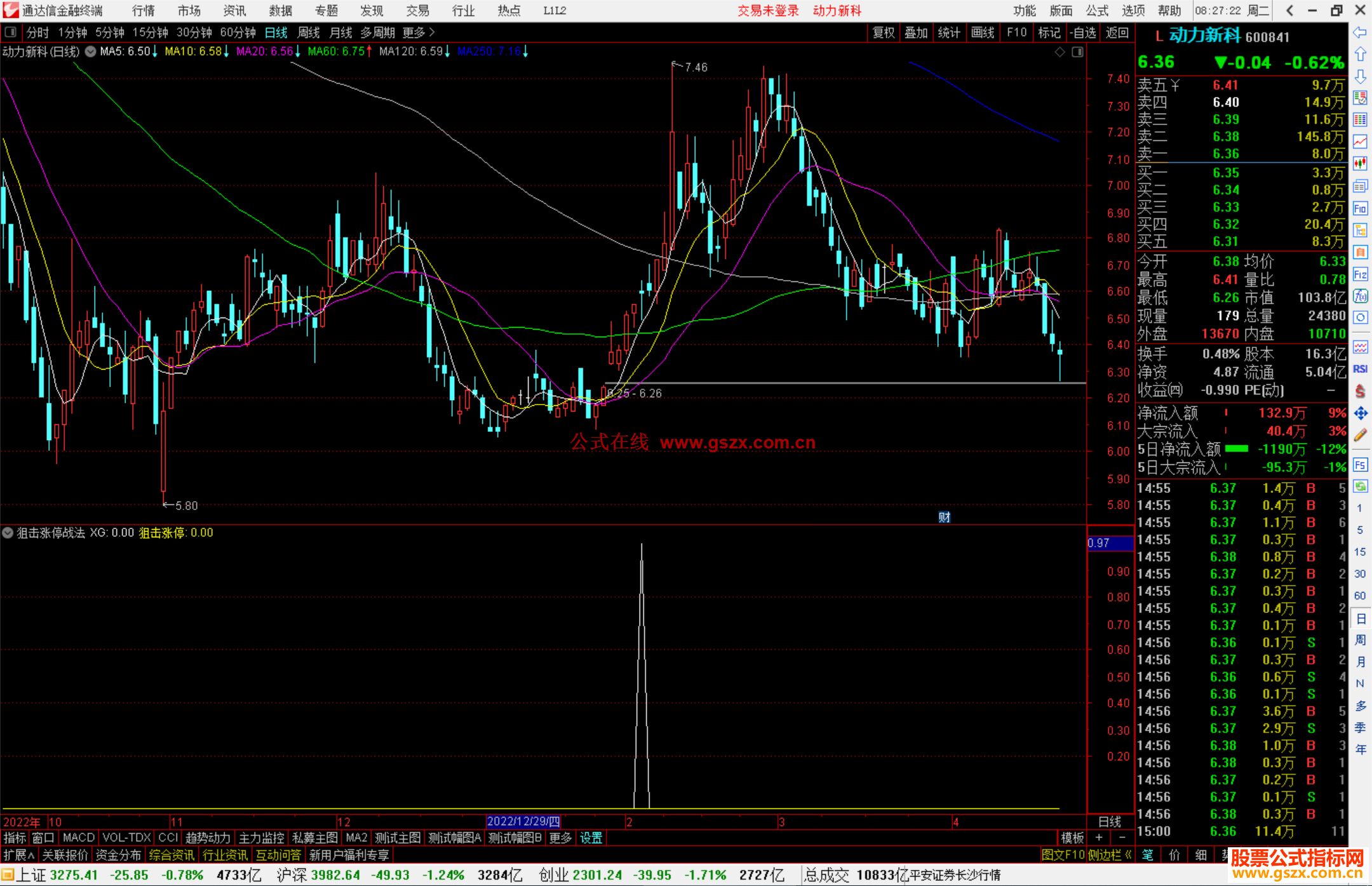Switch to the 周线 weekly chart tab
Viewport: 1372px width, 886px height.
pyautogui.click(x=309, y=32)
